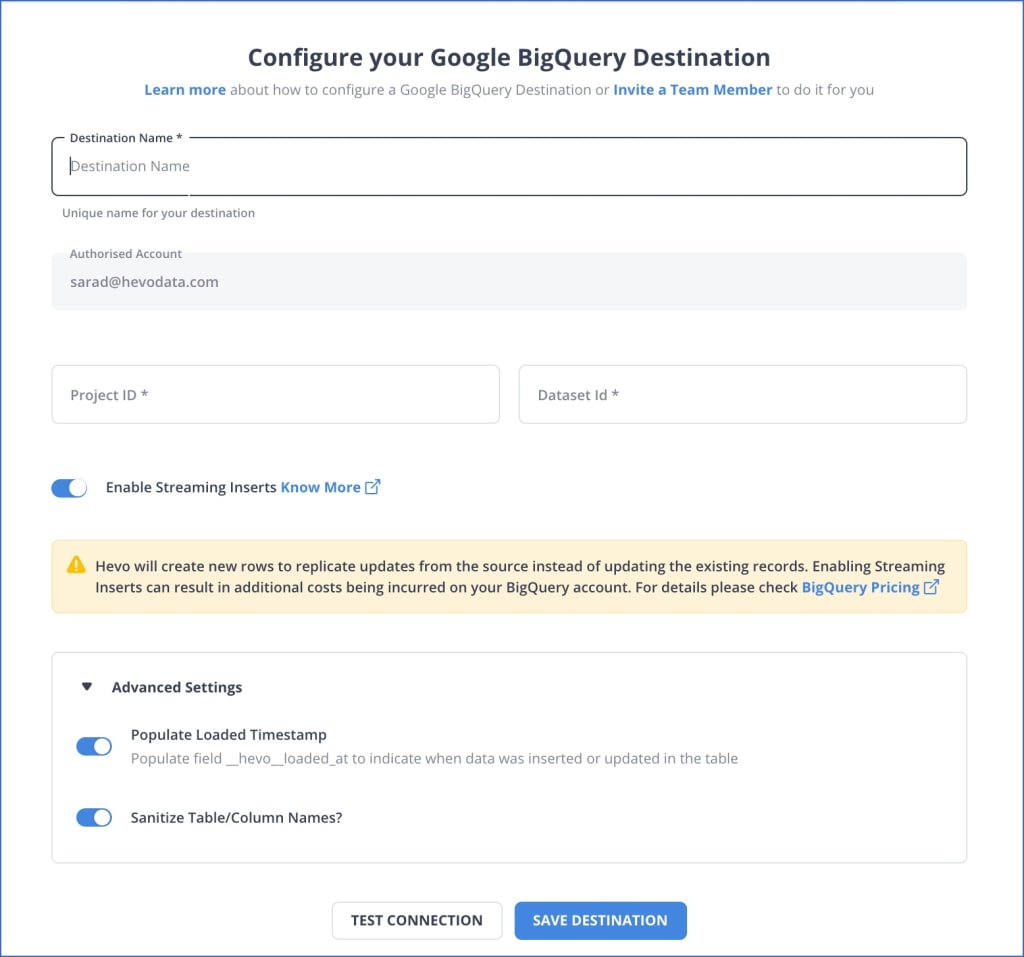Click the Test Connection button

point(417,920)
